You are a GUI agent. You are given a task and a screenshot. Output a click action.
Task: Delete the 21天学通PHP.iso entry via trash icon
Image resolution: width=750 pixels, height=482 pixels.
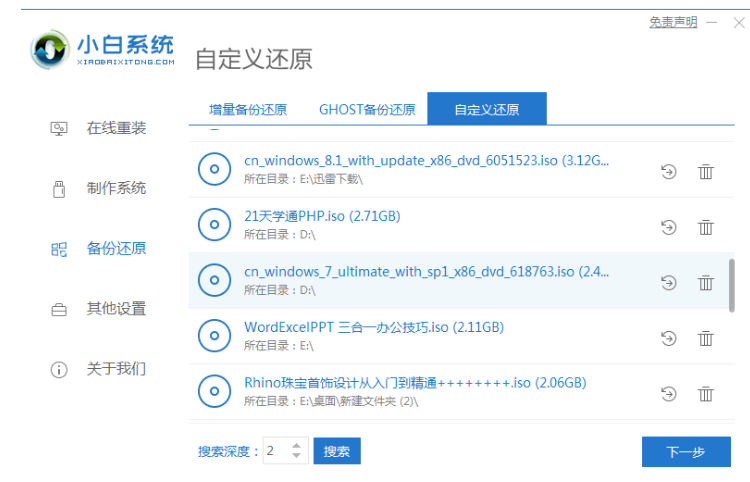click(x=706, y=227)
